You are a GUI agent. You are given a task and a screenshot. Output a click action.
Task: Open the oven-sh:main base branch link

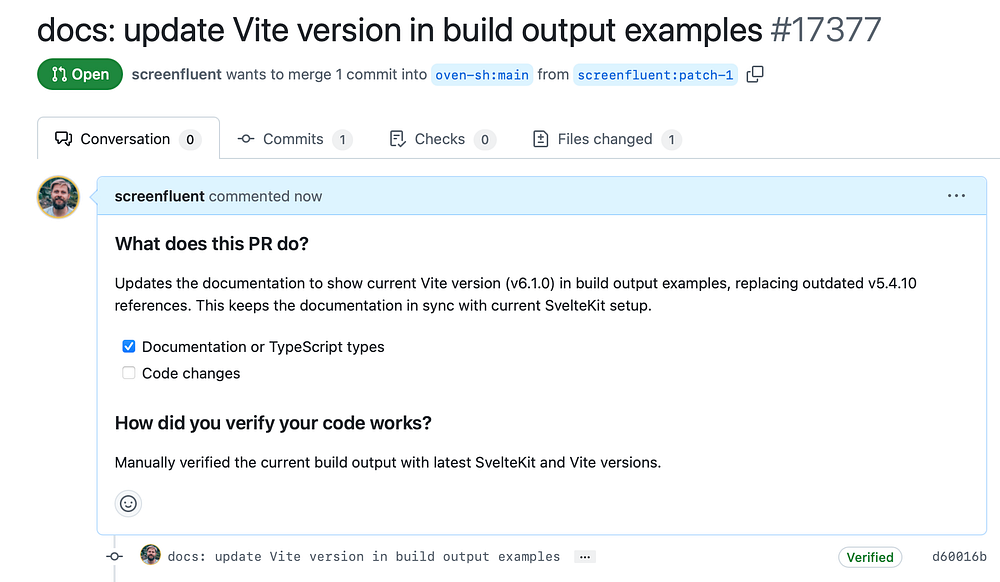[482, 75]
